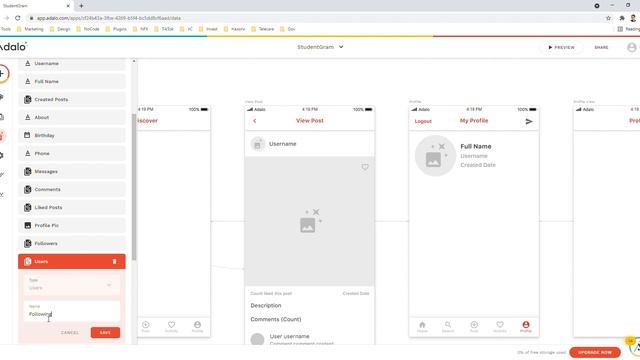Click the Save button

pos(105,333)
